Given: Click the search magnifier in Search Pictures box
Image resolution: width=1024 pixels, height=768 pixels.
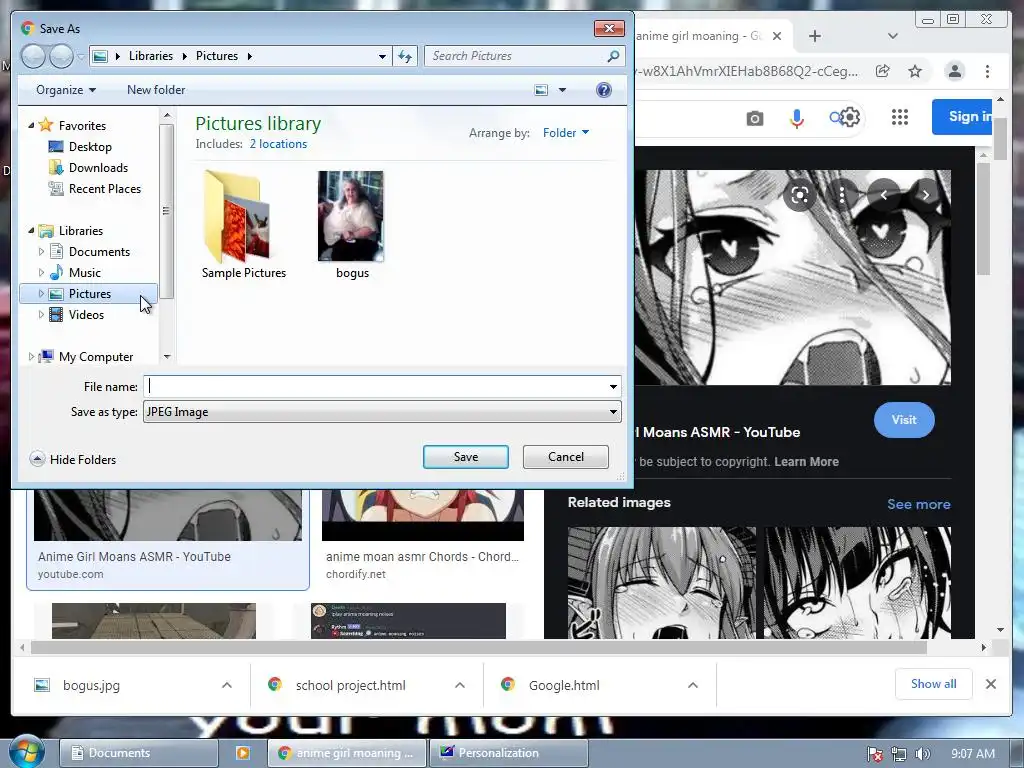Looking at the screenshot, I should tap(613, 56).
